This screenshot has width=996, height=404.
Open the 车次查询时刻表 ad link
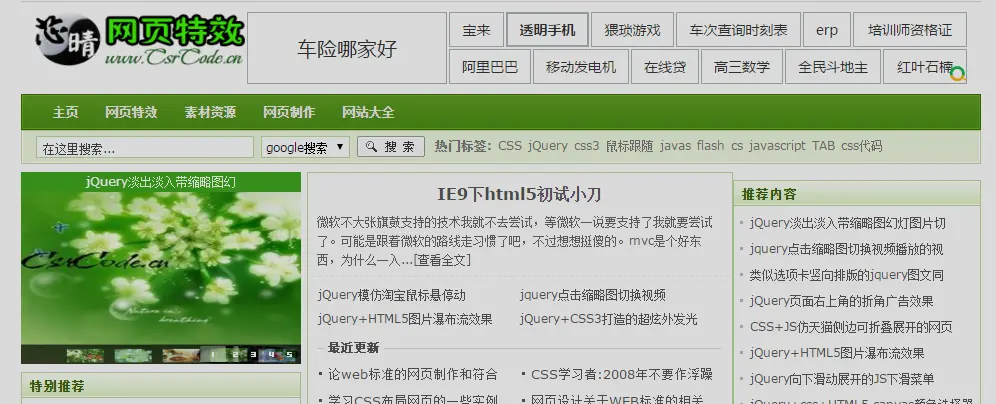pyautogui.click(x=738, y=30)
